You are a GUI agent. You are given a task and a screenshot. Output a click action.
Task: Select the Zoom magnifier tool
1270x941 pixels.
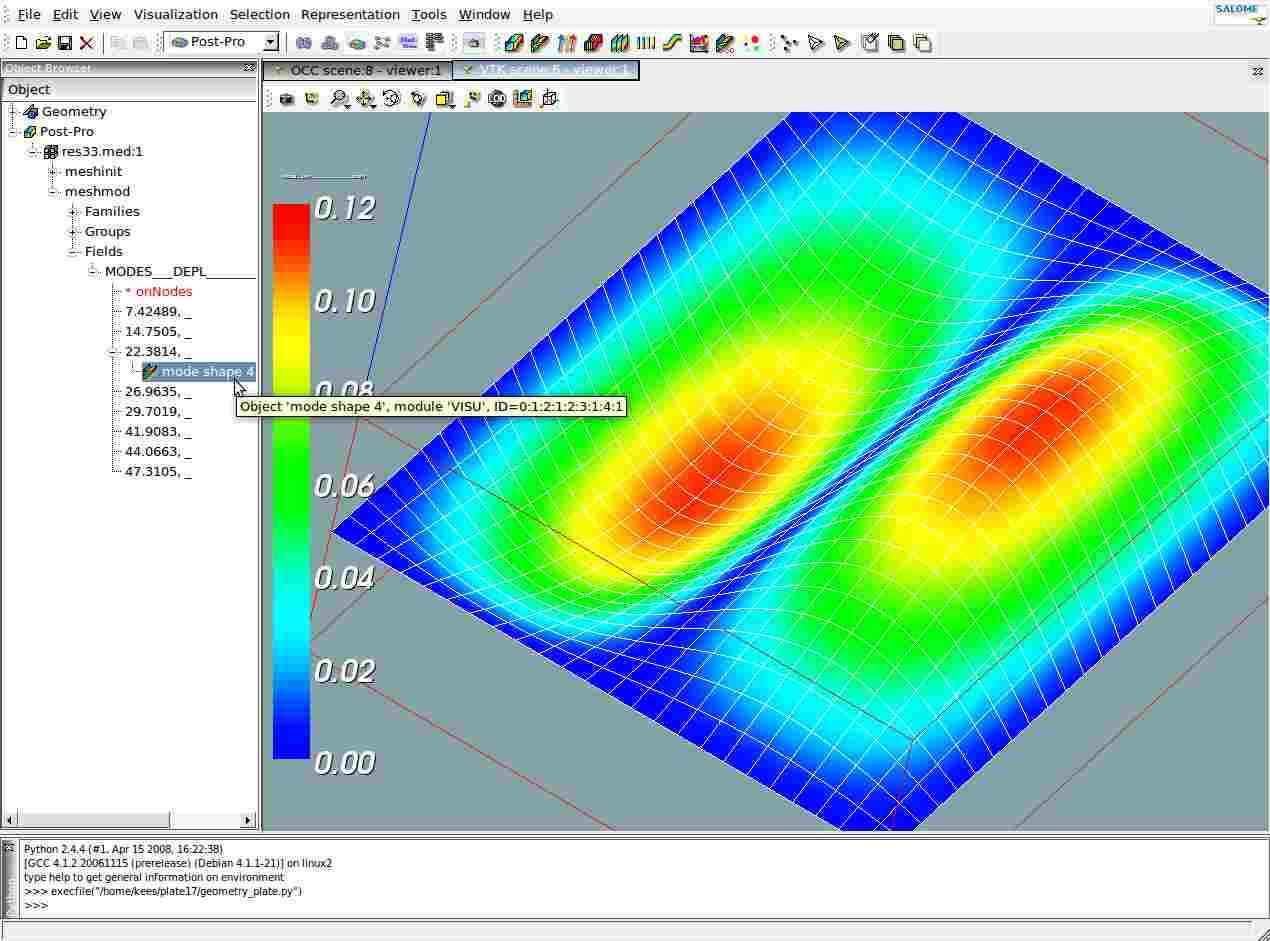pyautogui.click(x=339, y=99)
